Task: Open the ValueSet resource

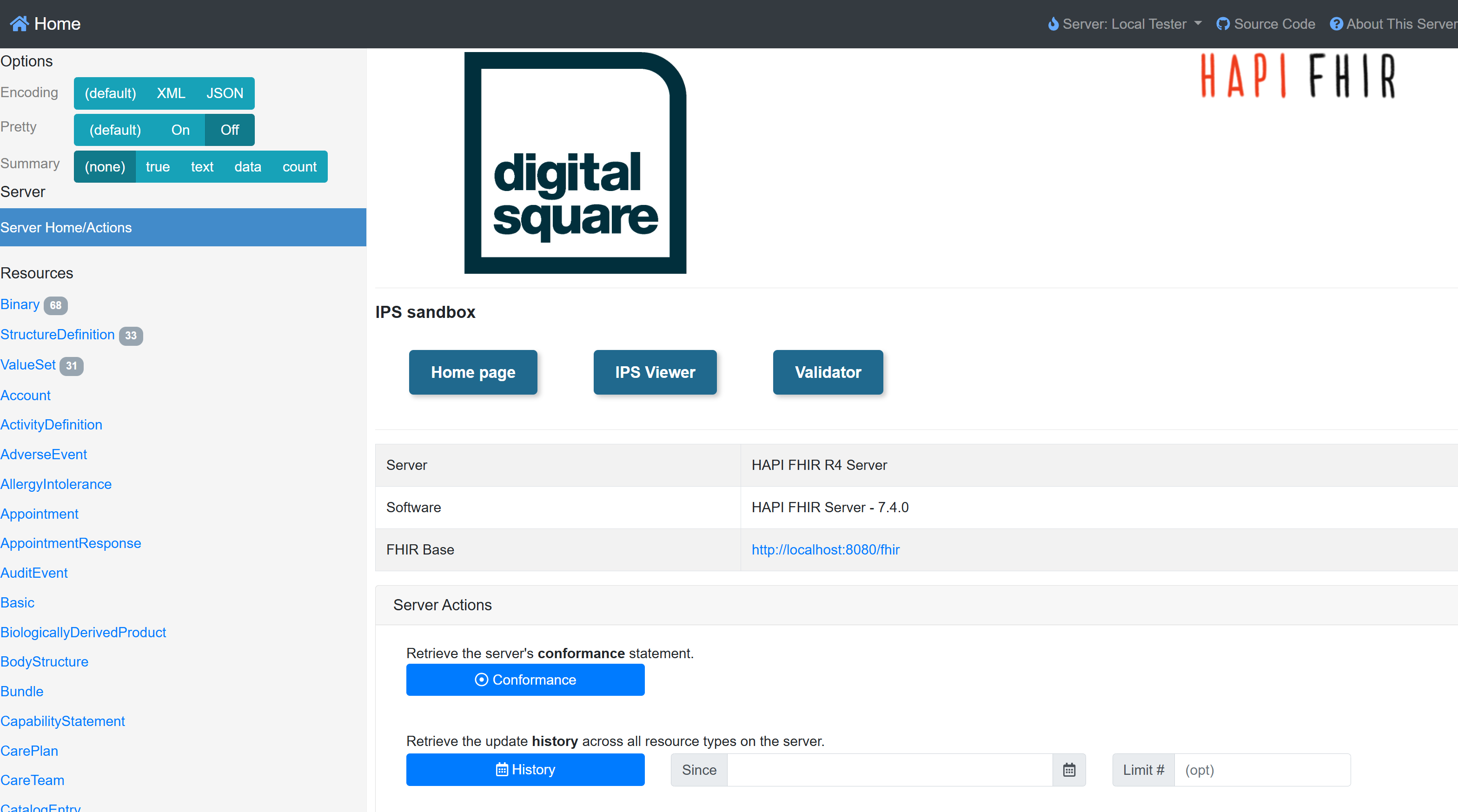Action: coord(28,365)
